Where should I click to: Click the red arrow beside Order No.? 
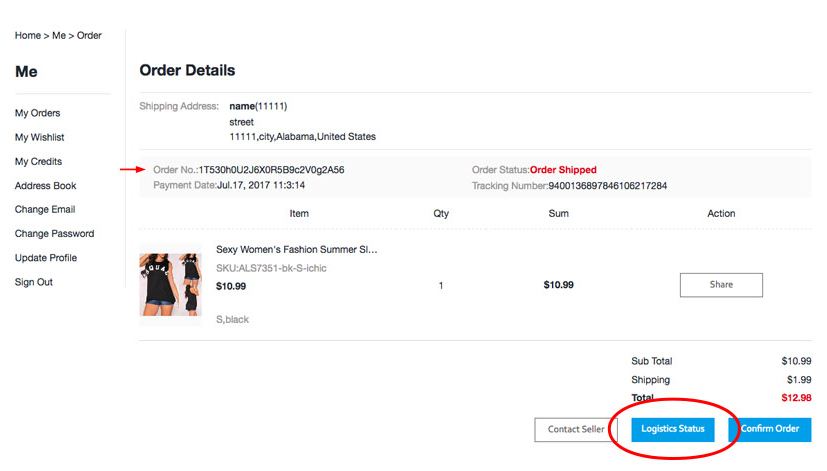coord(132,169)
